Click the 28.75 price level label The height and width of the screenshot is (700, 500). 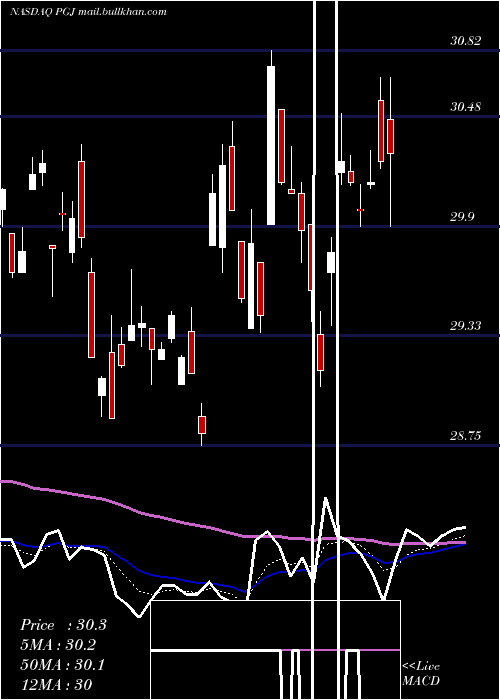[x=466, y=436]
